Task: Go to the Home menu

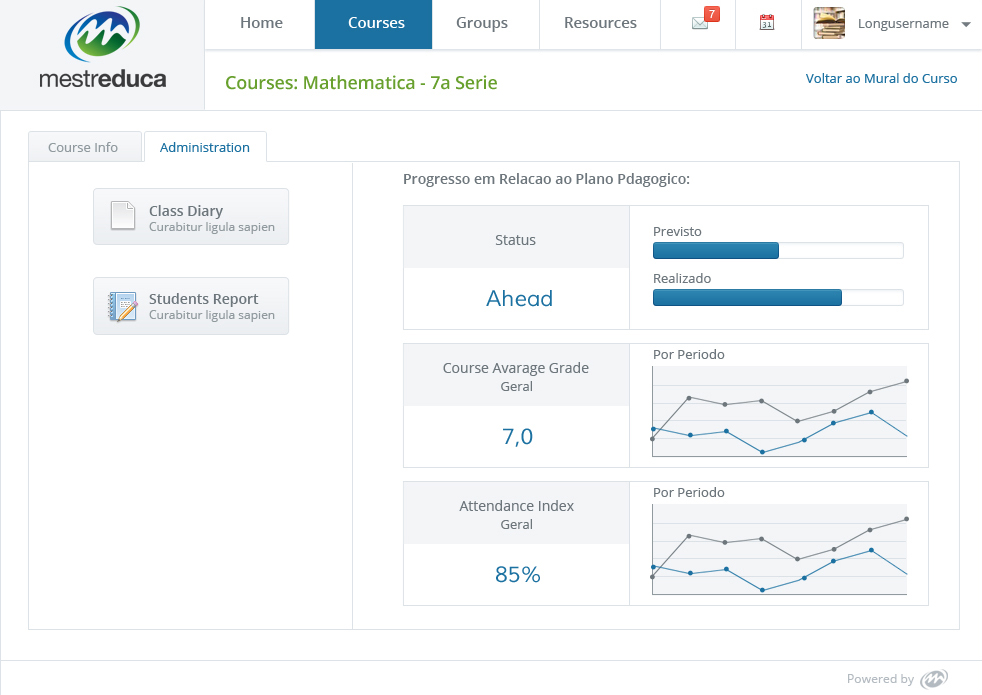Action: click(x=261, y=23)
